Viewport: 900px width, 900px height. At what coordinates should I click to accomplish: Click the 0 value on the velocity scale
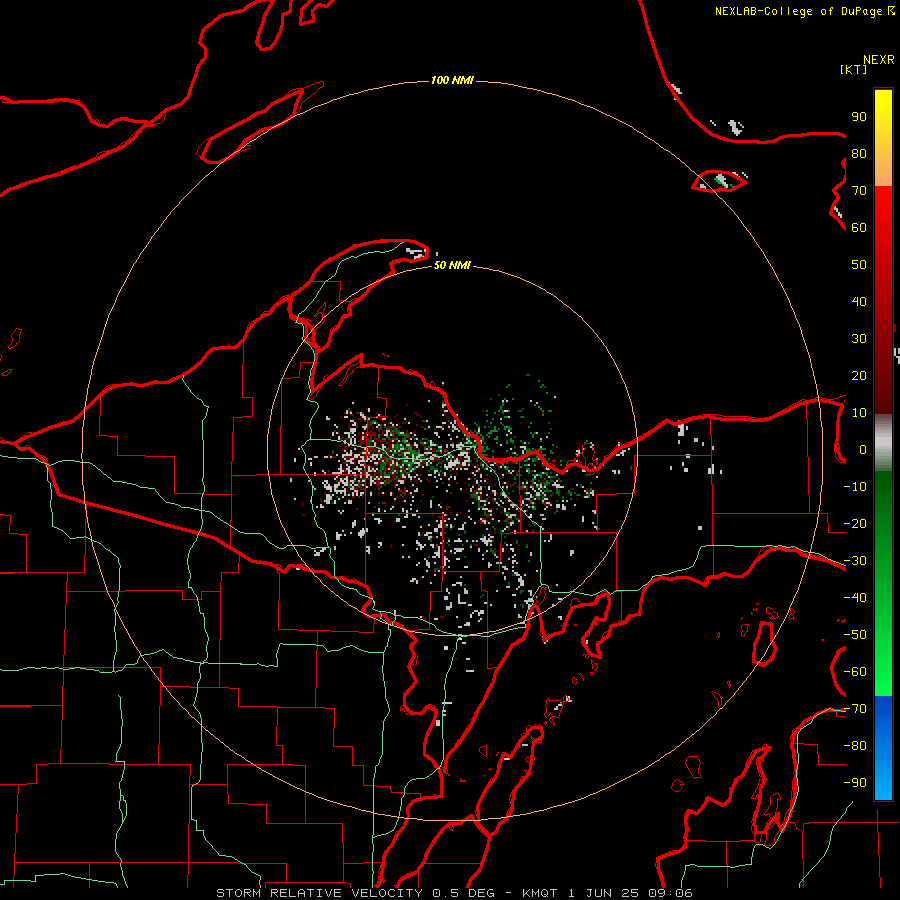point(863,450)
